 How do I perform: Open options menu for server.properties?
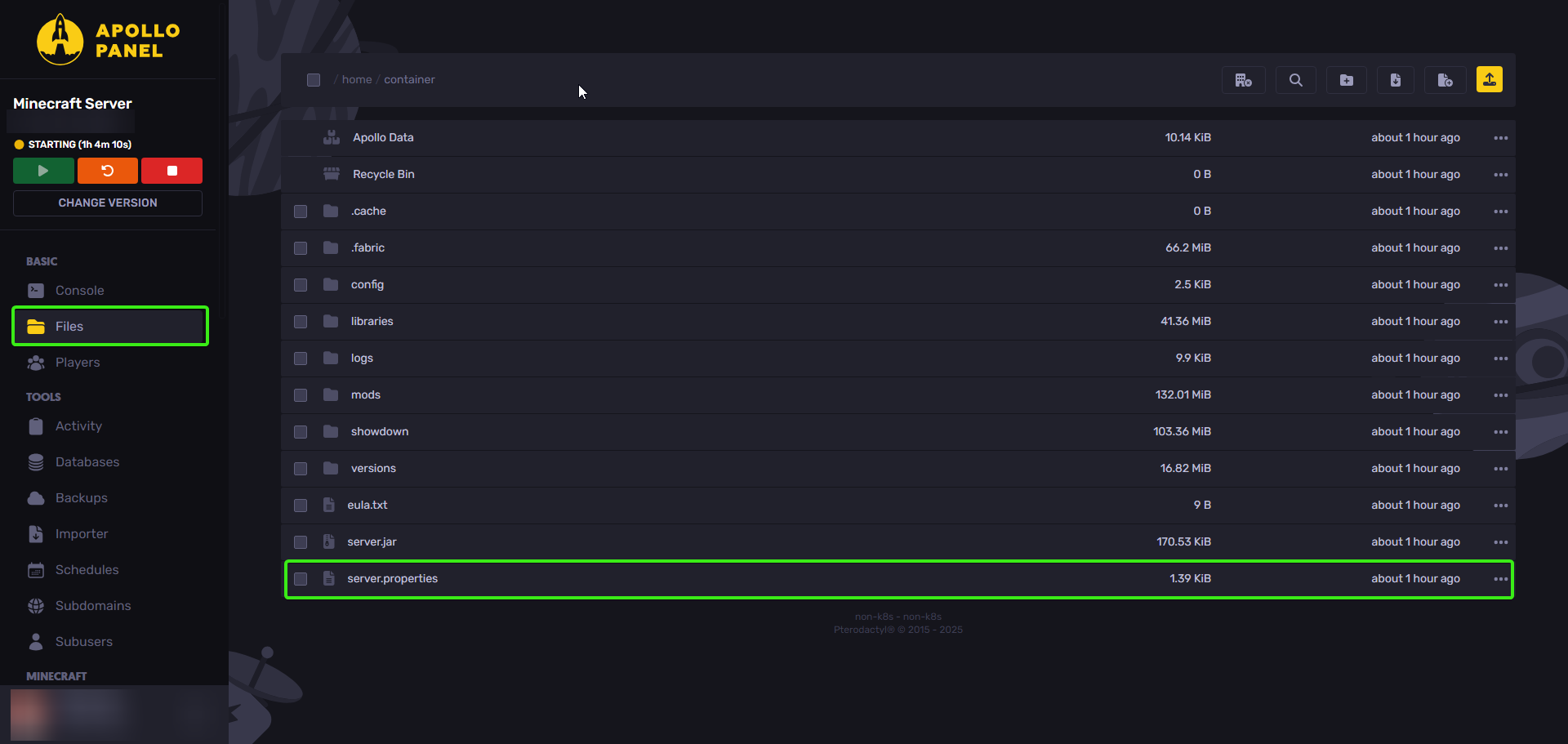(1500, 579)
